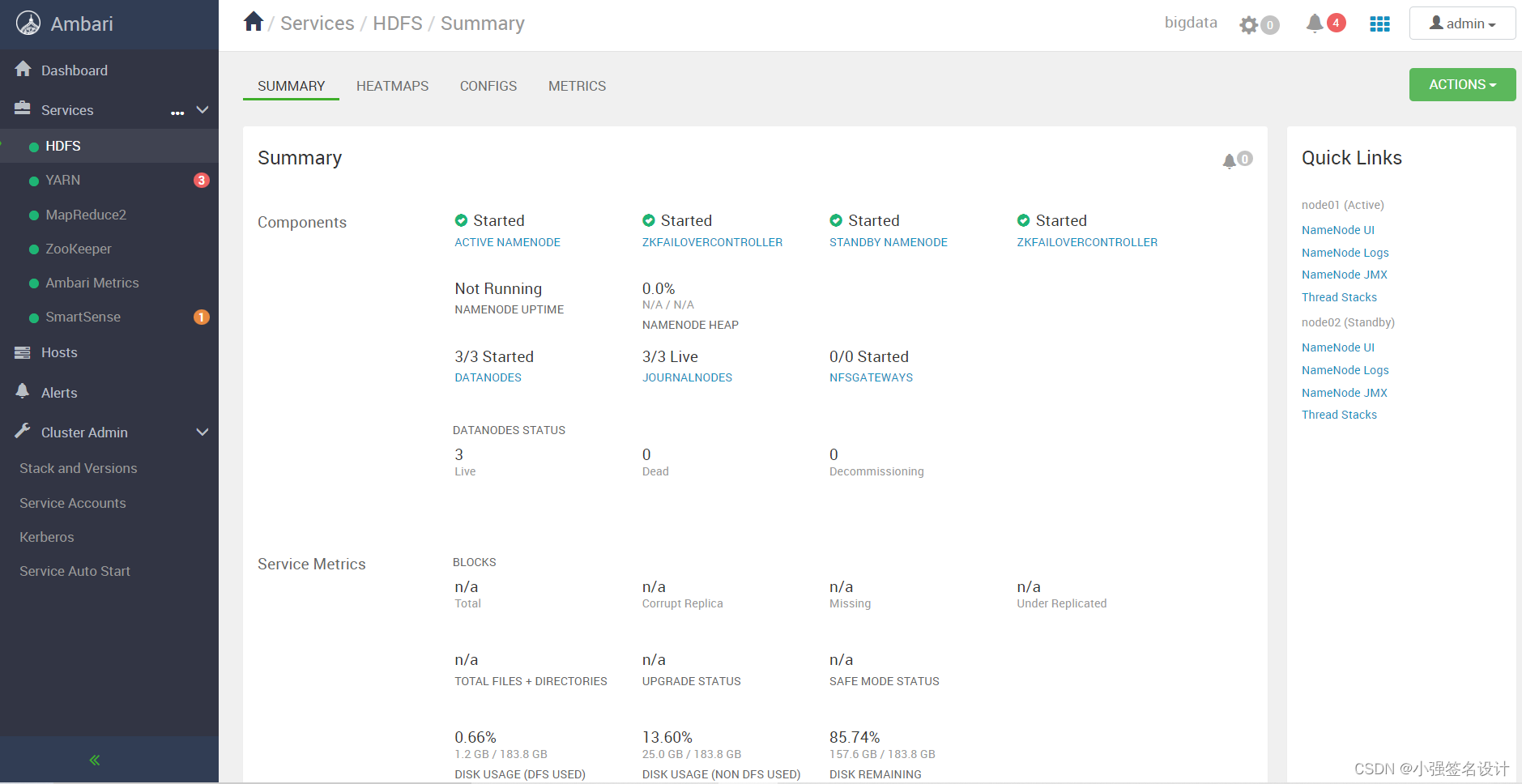This screenshot has height=784, width=1522.
Task: Open NameNode Logs for node02 (Standby)
Action: pos(1345,370)
